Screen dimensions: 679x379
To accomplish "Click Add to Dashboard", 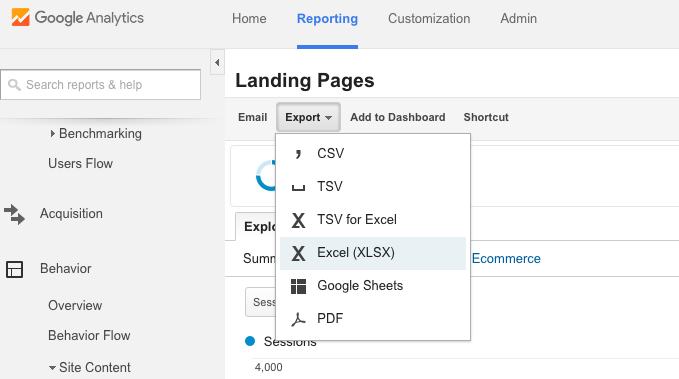I will (398, 117).
